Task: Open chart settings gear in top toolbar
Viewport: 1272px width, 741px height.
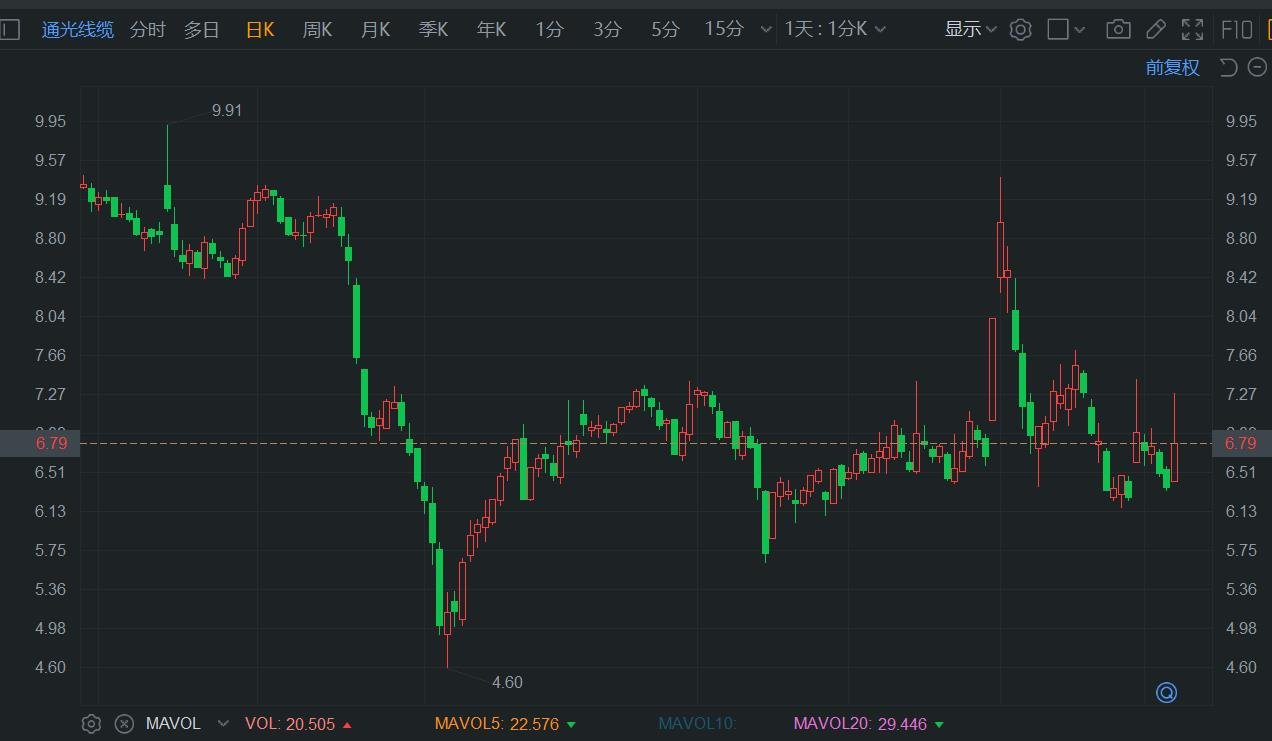Action: (x=1020, y=29)
